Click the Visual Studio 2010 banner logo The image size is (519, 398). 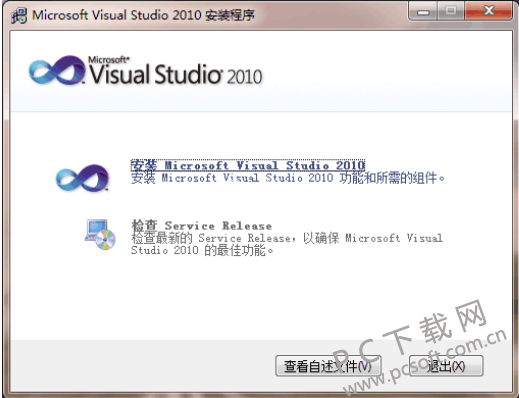(x=145, y=71)
